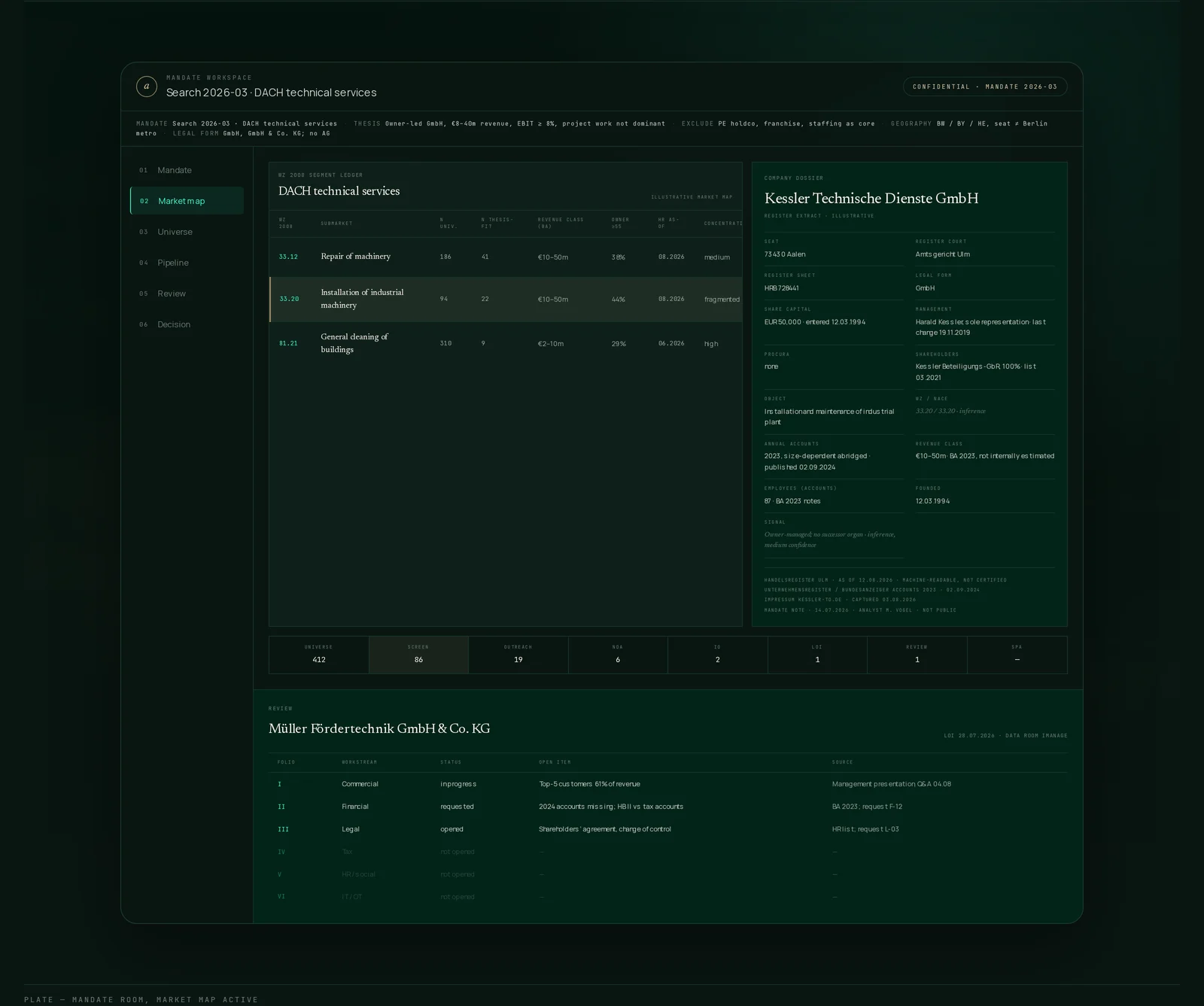Open the IO 2 funnel stage
Viewport: 1204px width, 1006px height.
tap(718, 655)
